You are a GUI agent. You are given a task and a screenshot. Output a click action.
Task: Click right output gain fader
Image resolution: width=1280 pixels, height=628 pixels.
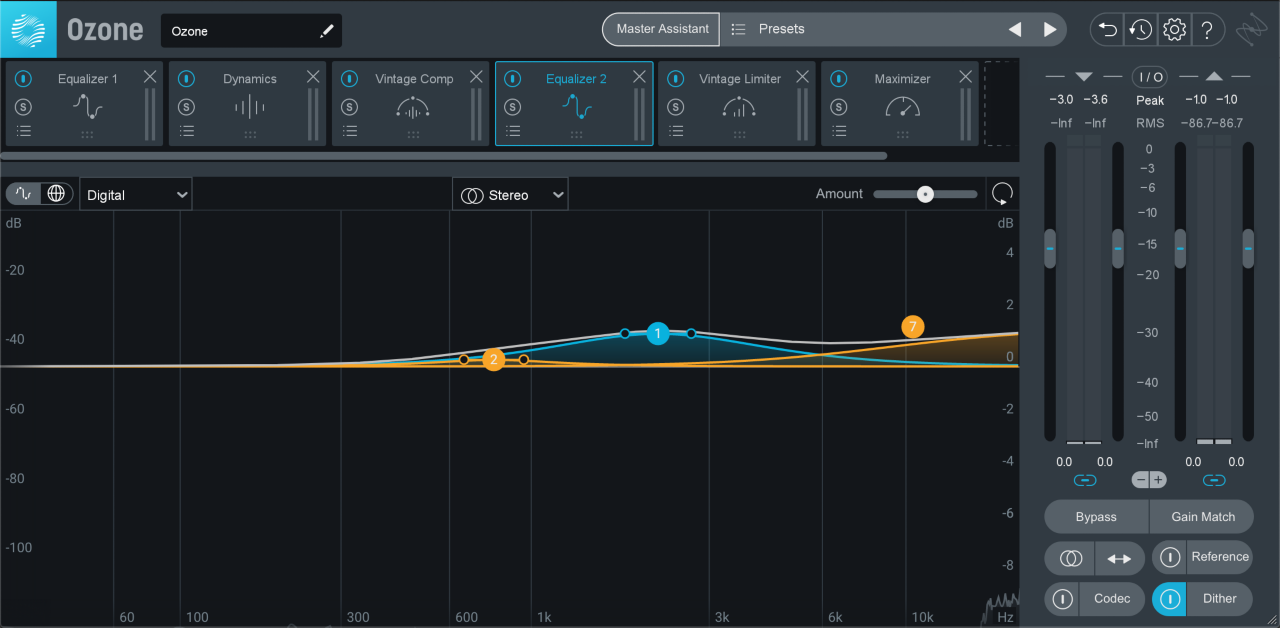click(x=1248, y=248)
